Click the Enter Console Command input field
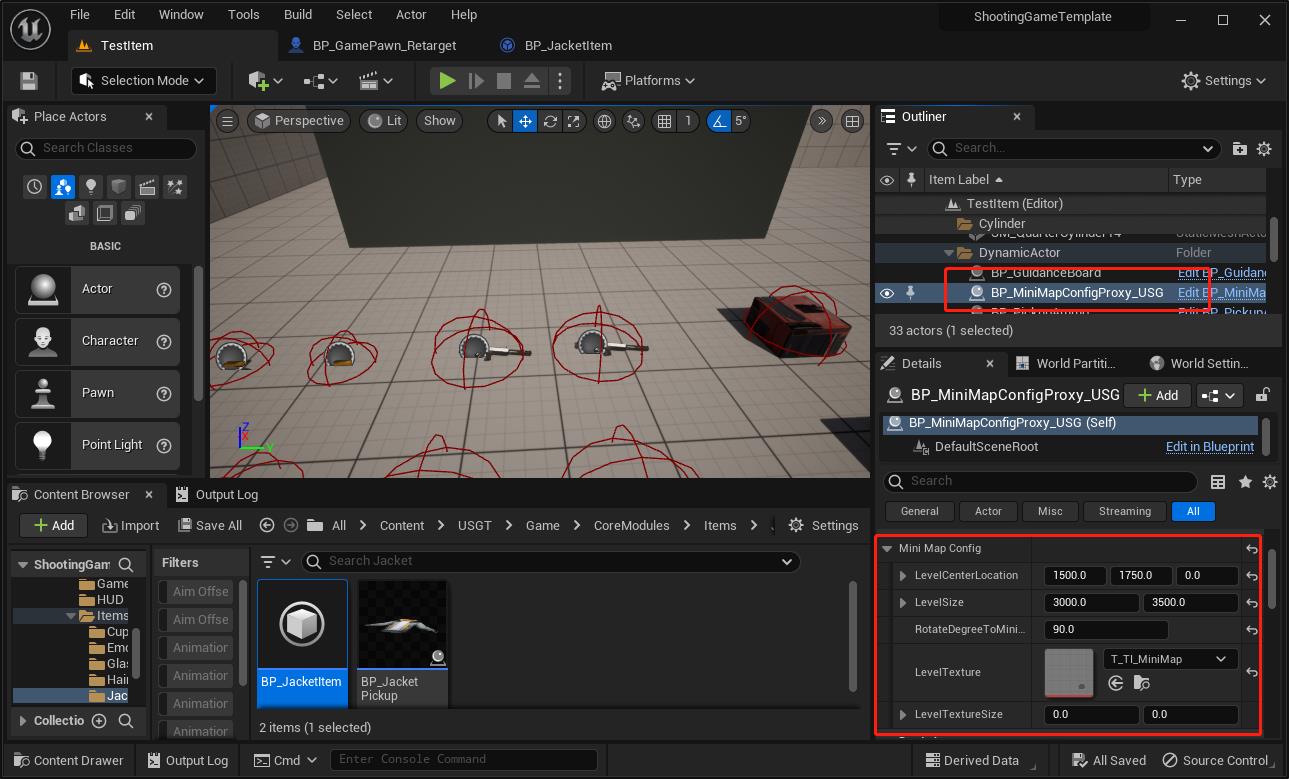This screenshot has width=1289, height=779. pyautogui.click(x=463, y=759)
